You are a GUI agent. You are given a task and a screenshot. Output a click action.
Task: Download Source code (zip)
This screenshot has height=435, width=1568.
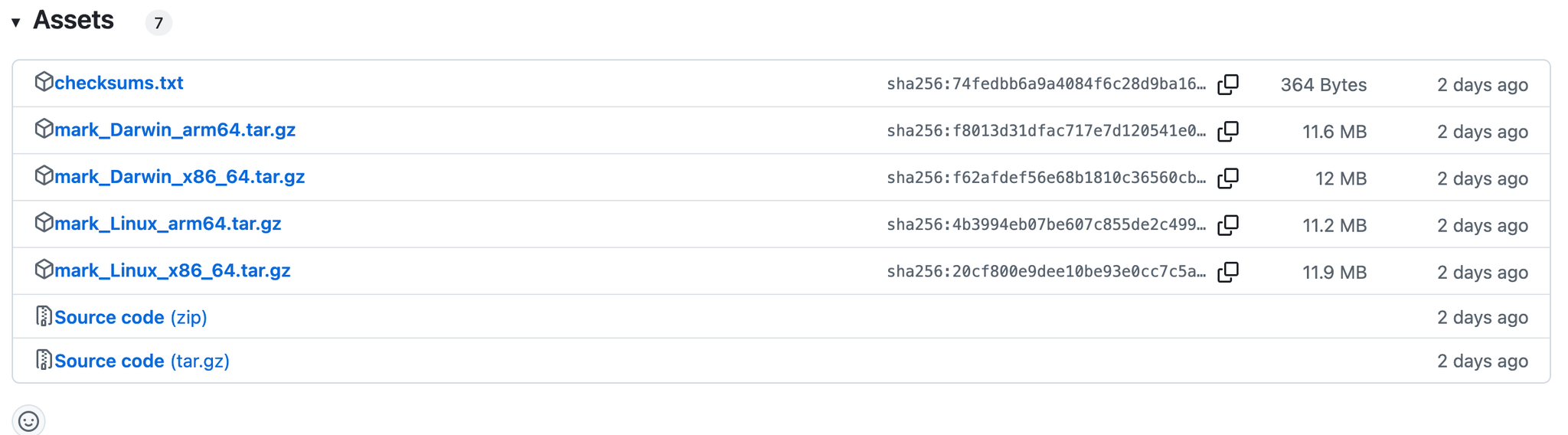point(130,317)
